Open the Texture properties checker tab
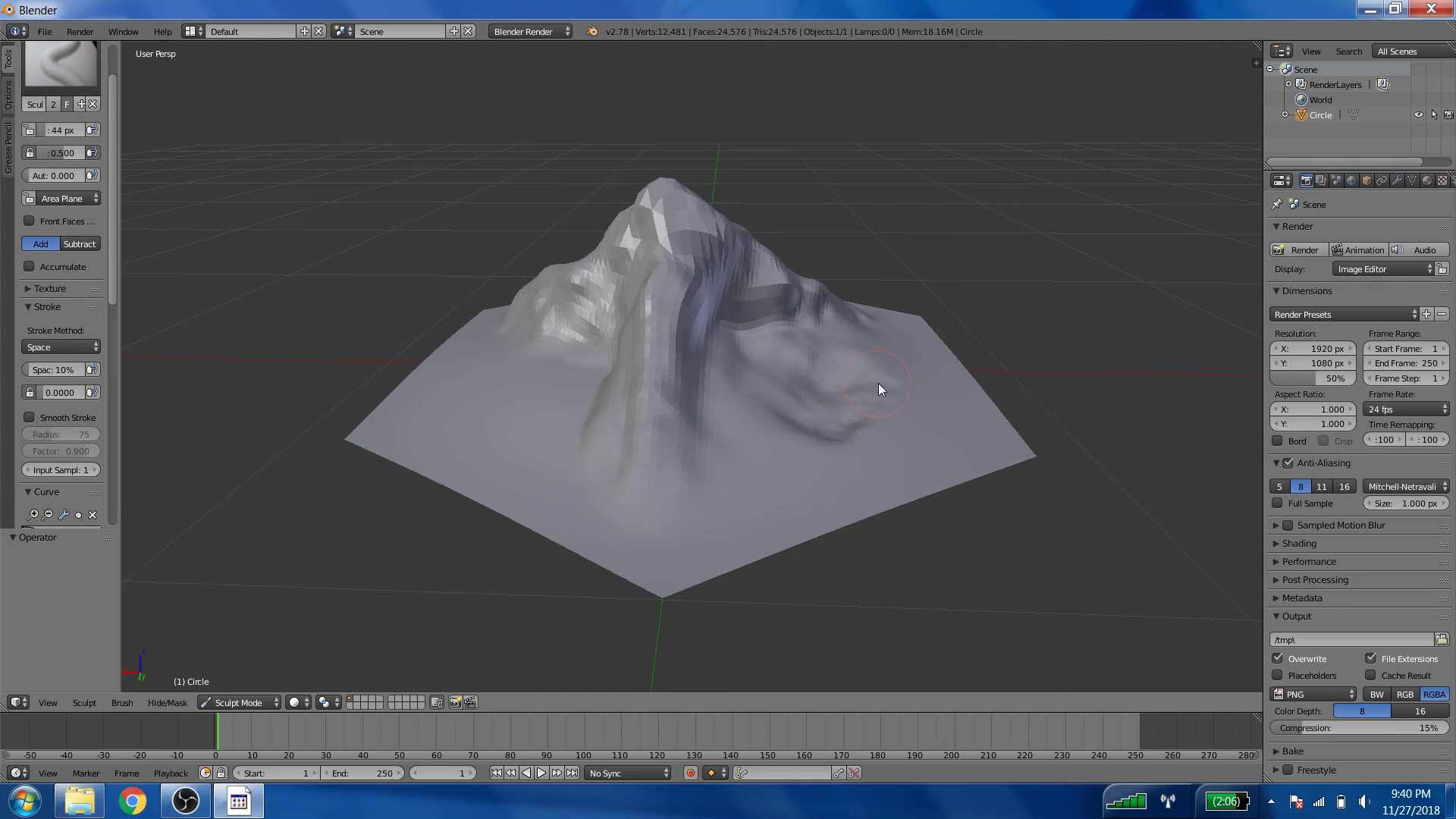The height and width of the screenshot is (819, 1456). pyautogui.click(x=1441, y=181)
